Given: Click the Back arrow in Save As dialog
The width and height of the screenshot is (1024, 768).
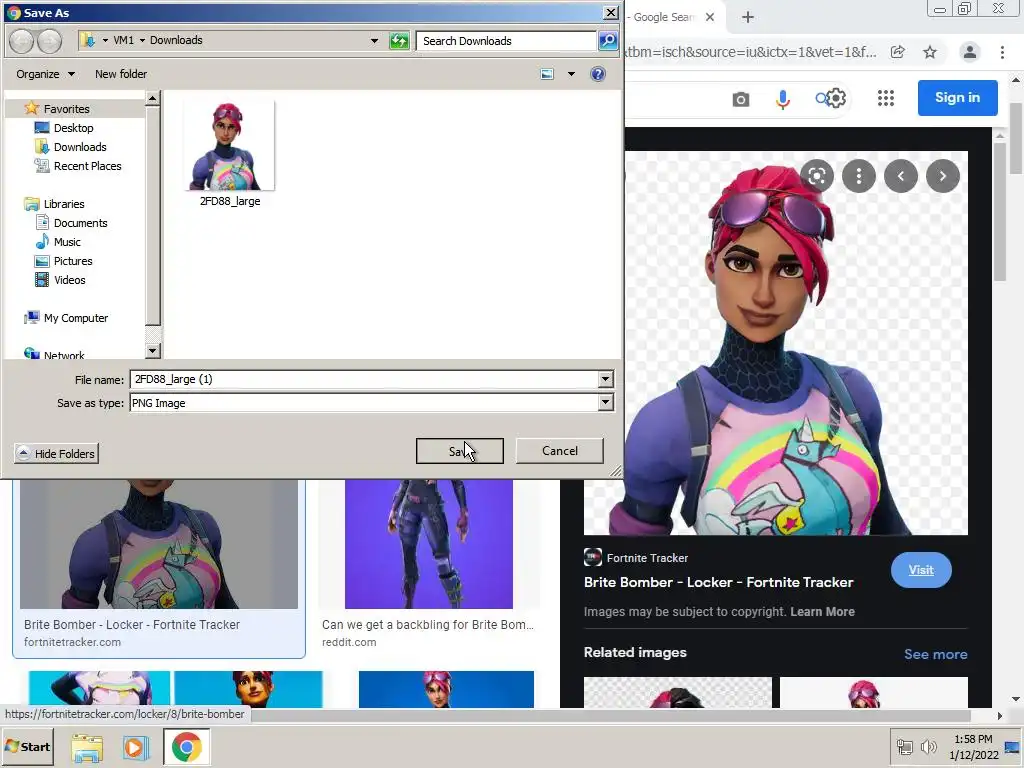Looking at the screenshot, I should tap(22, 41).
